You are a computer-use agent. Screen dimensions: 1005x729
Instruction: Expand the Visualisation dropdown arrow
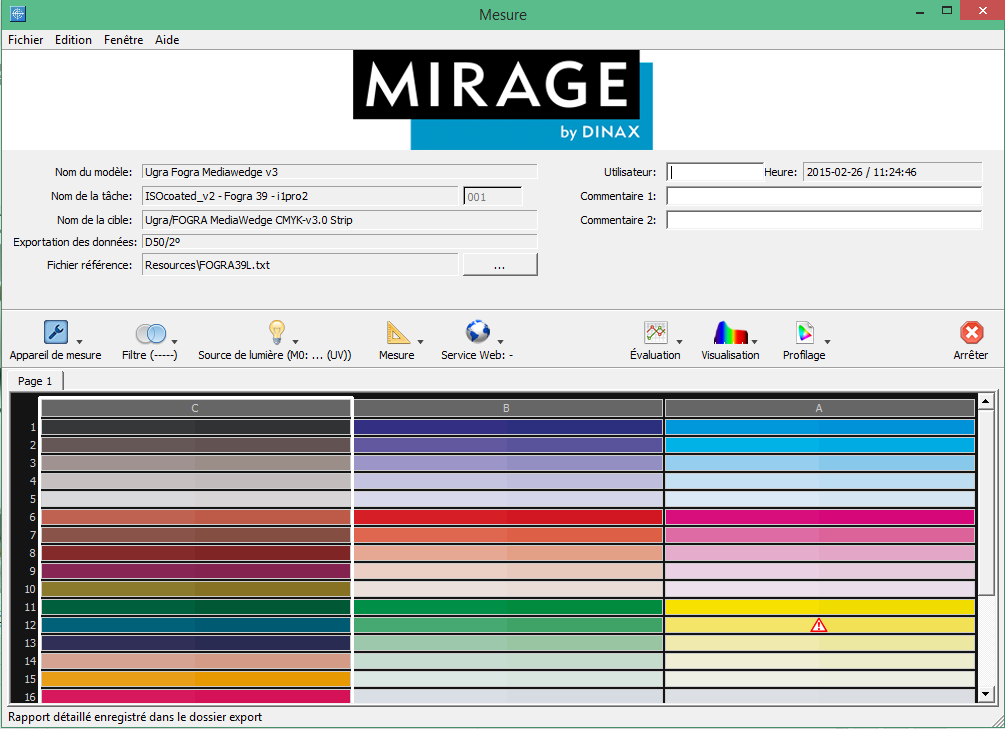pyautogui.click(x=754, y=342)
